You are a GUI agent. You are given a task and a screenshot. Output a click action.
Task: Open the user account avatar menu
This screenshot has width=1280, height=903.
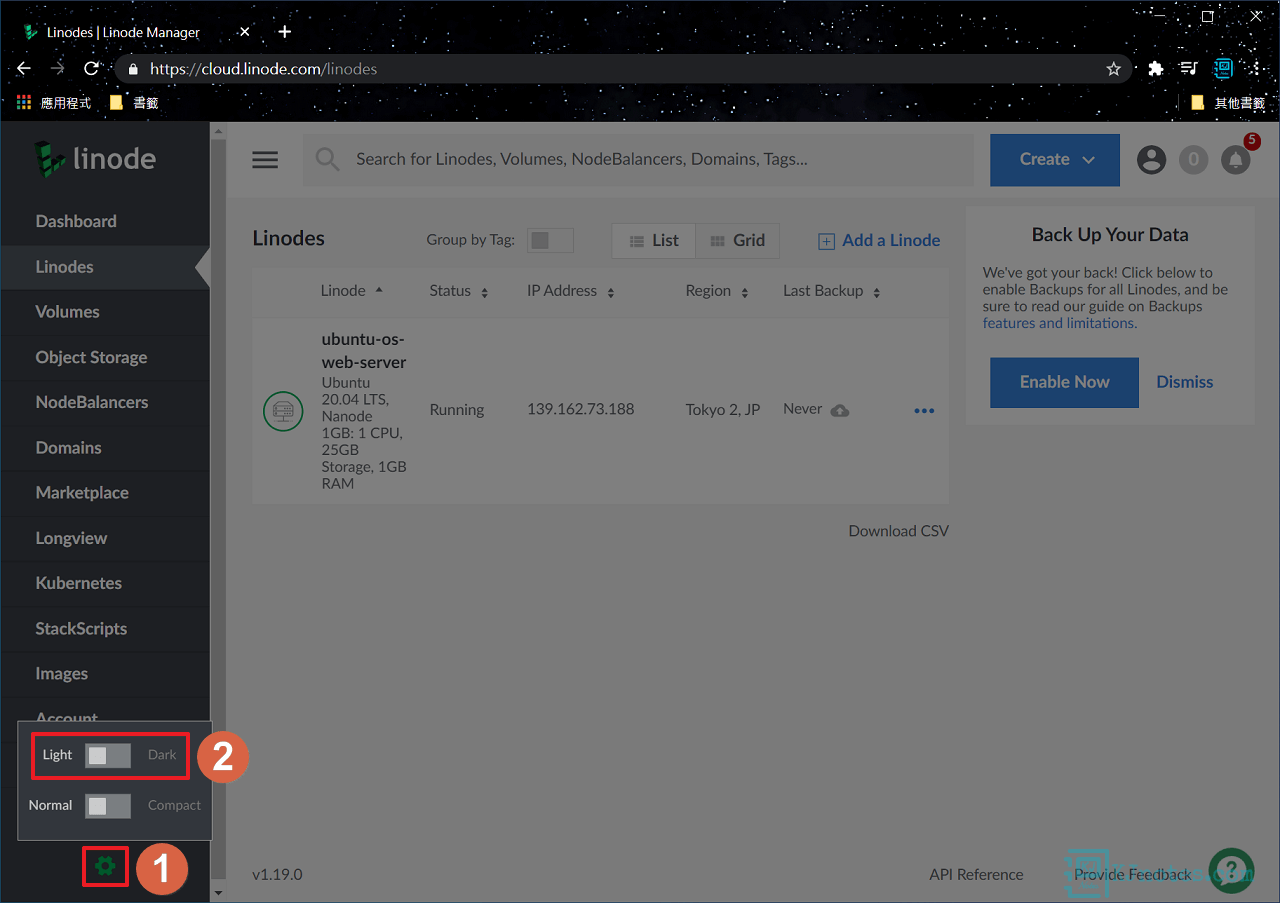[1151, 160]
